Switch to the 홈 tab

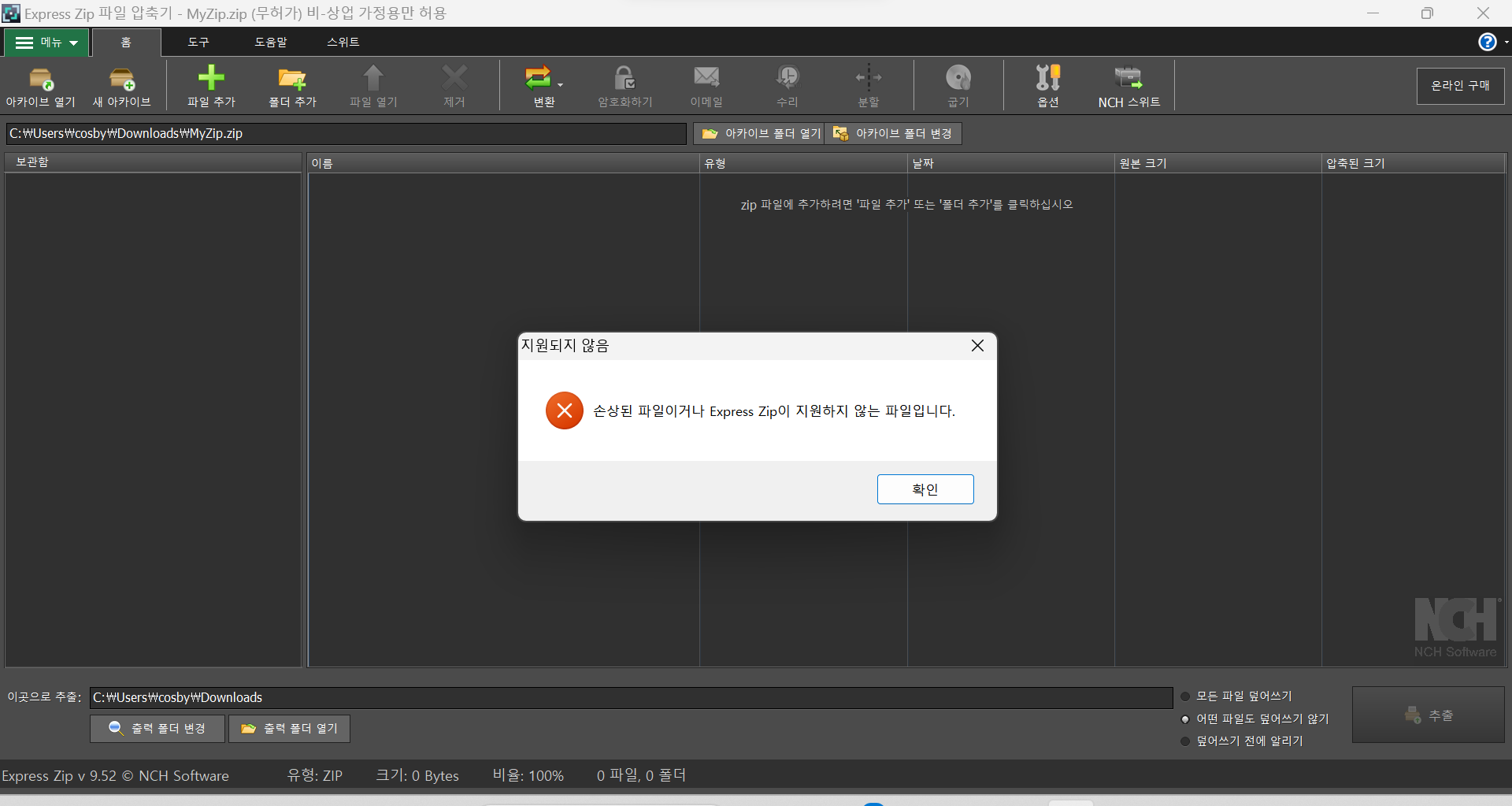pos(126,43)
